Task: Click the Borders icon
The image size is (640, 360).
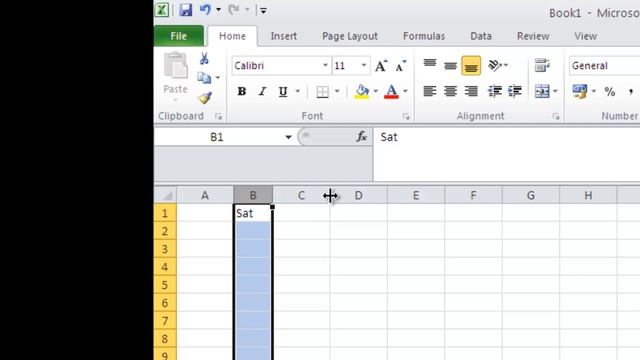Action: pyautogui.click(x=322, y=91)
